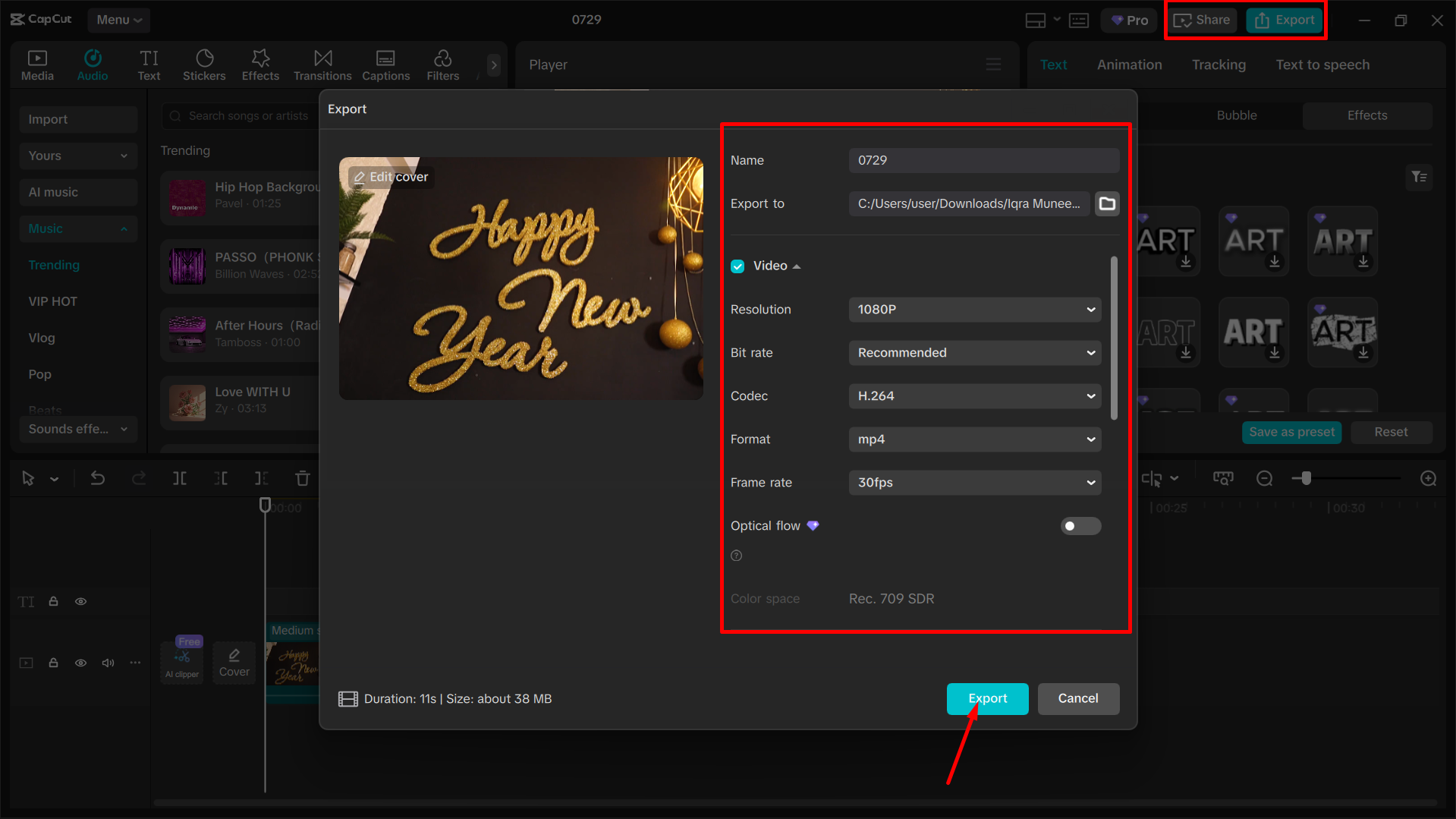
Task: Open the Media panel
Action: (37, 65)
